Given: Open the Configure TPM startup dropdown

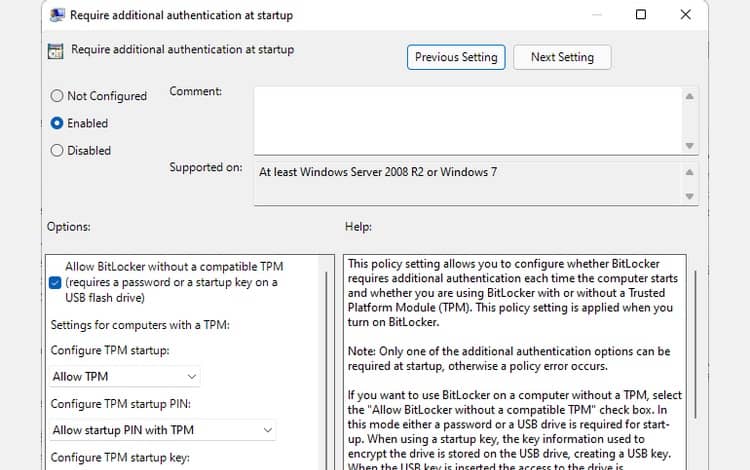Looking at the screenshot, I should click(124, 377).
